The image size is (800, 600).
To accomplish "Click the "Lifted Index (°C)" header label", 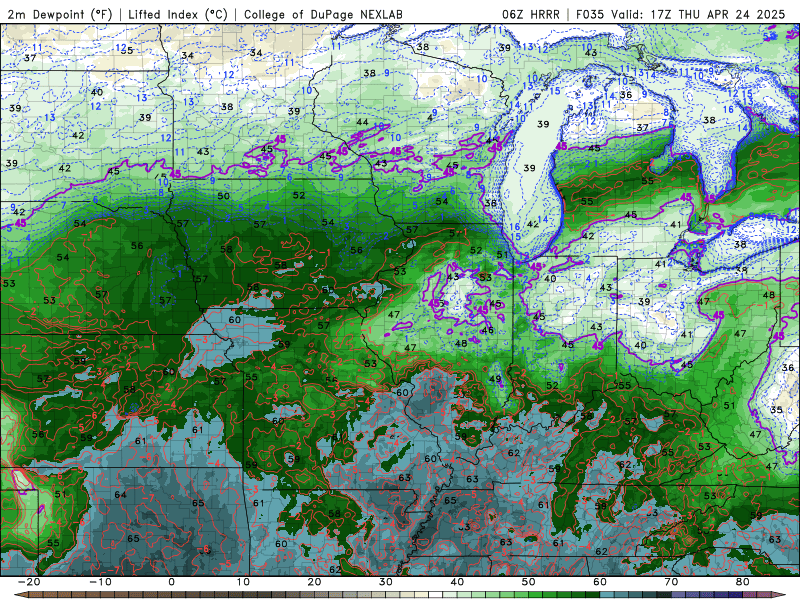I will pos(178,14).
